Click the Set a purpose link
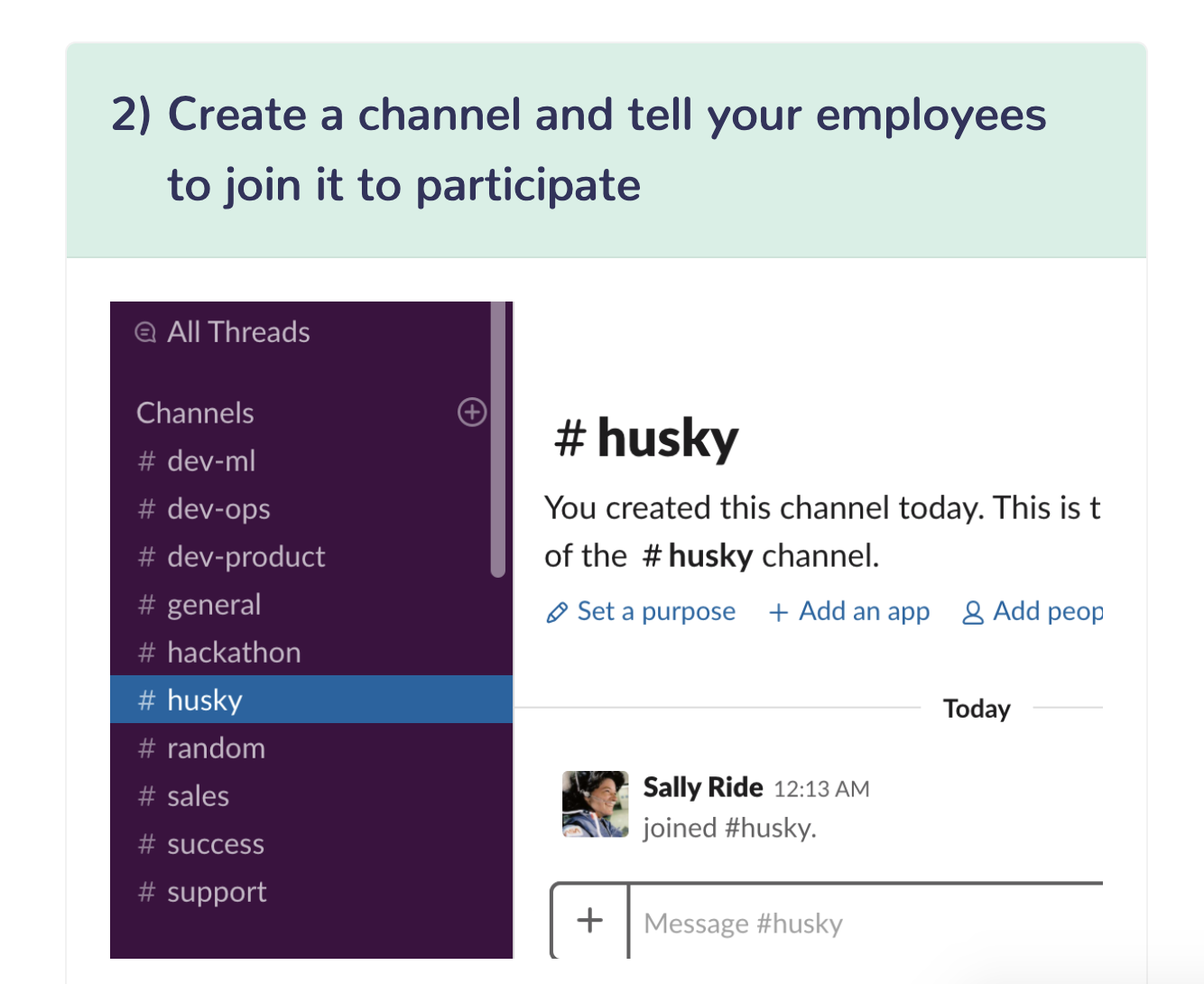Screen dimensions: 1204x984 (655, 611)
